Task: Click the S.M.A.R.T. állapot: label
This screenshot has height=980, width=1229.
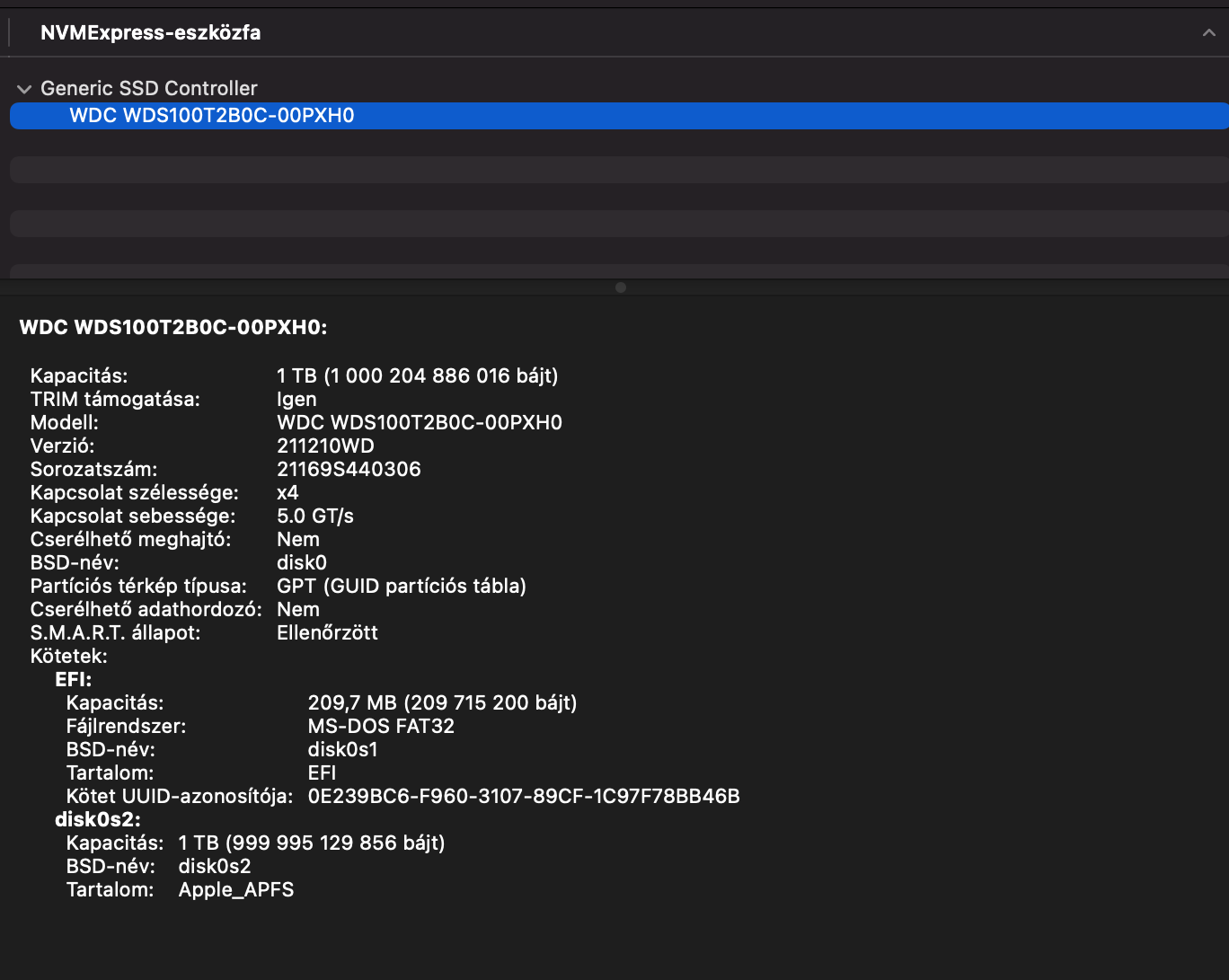Action: click(116, 632)
